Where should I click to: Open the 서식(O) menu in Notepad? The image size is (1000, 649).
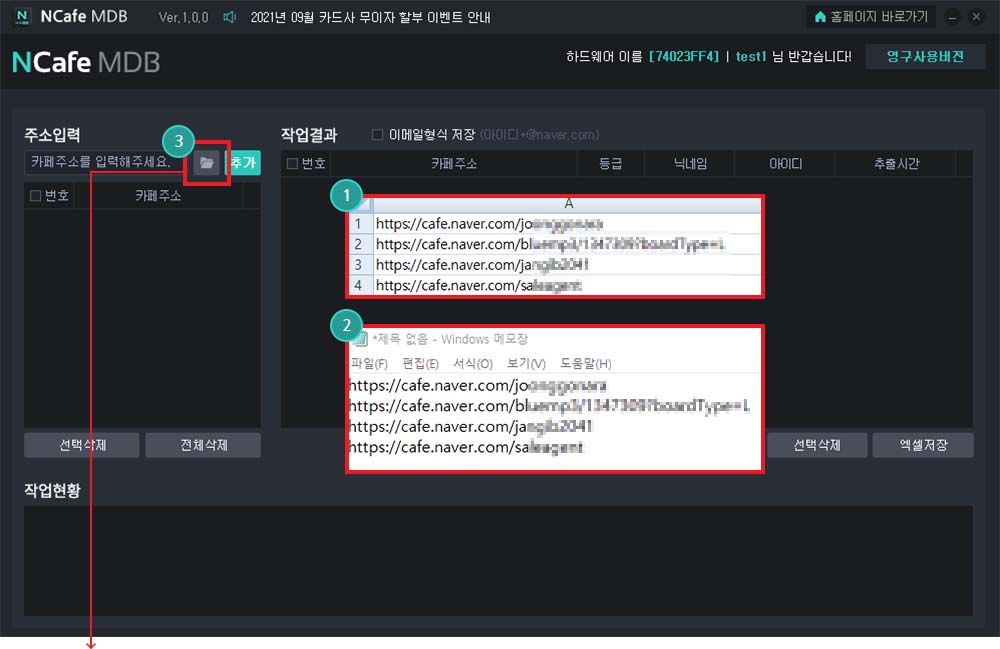tap(472, 363)
